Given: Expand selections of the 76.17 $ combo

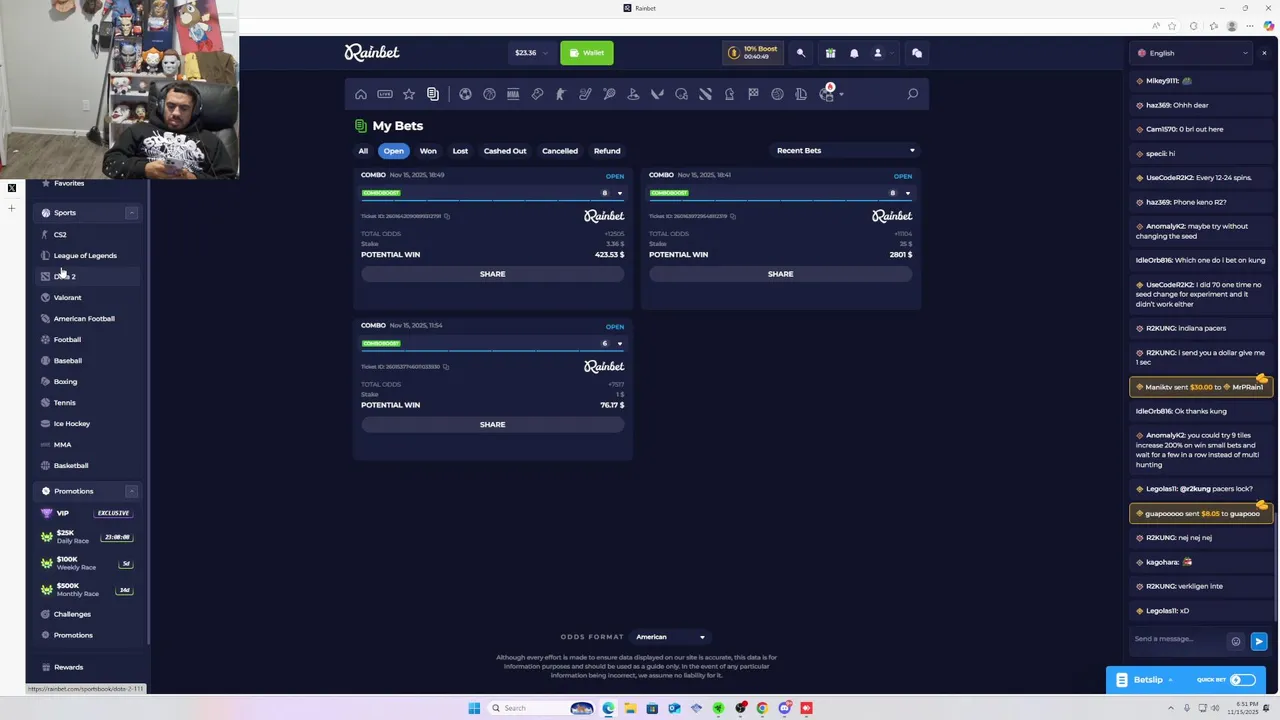Looking at the screenshot, I should (x=619, y=344).
